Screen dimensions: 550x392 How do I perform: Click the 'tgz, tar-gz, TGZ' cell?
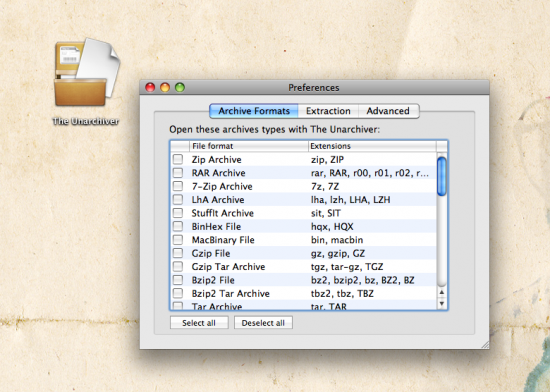pos(347,266)
